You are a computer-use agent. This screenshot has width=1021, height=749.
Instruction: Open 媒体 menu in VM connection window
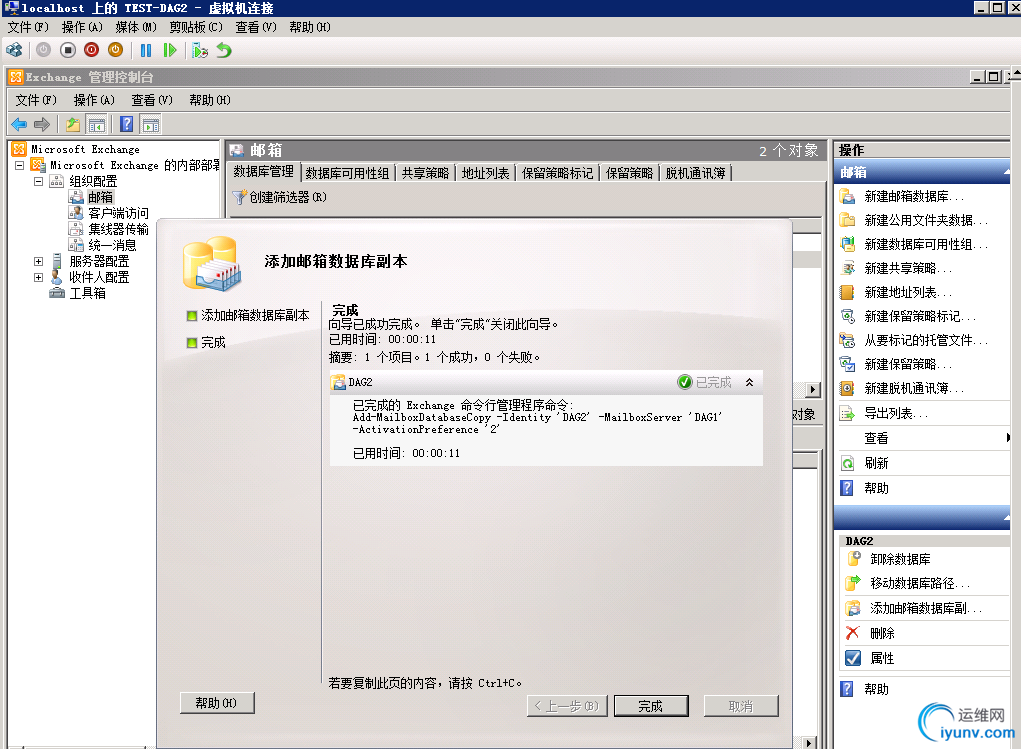coord(135,27)
